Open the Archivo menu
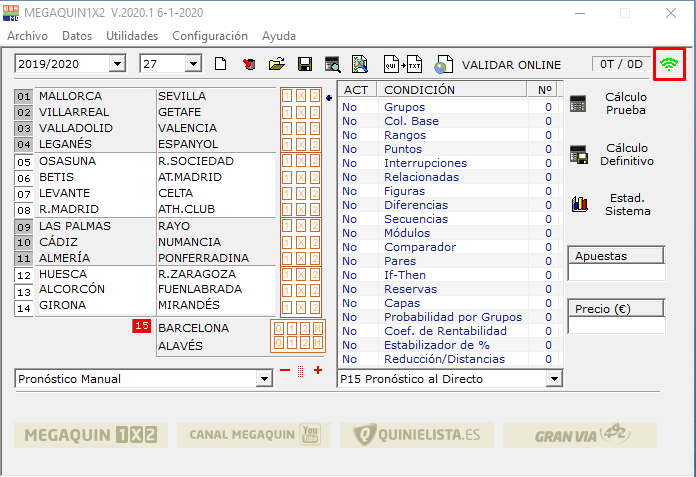The width and height of the screenshot is (696, 477). pos(28,36)
